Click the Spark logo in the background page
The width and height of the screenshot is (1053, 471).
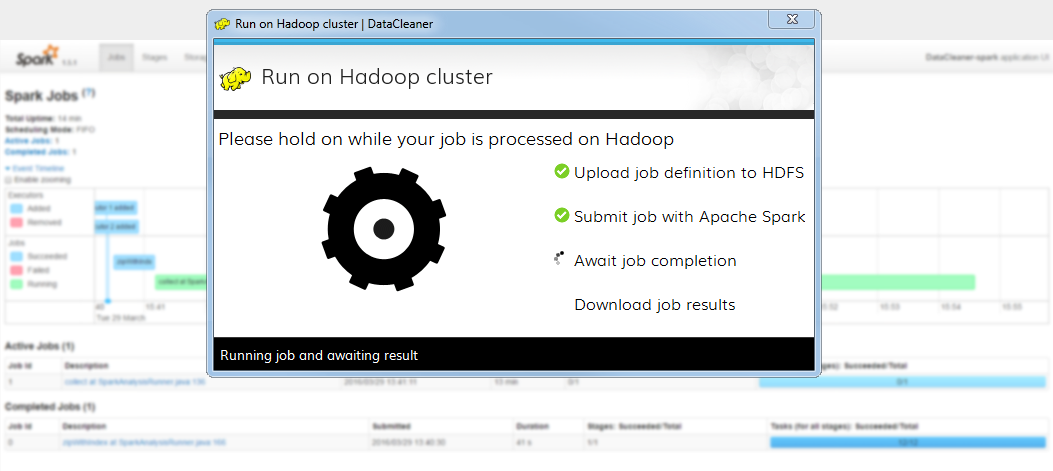38,56
